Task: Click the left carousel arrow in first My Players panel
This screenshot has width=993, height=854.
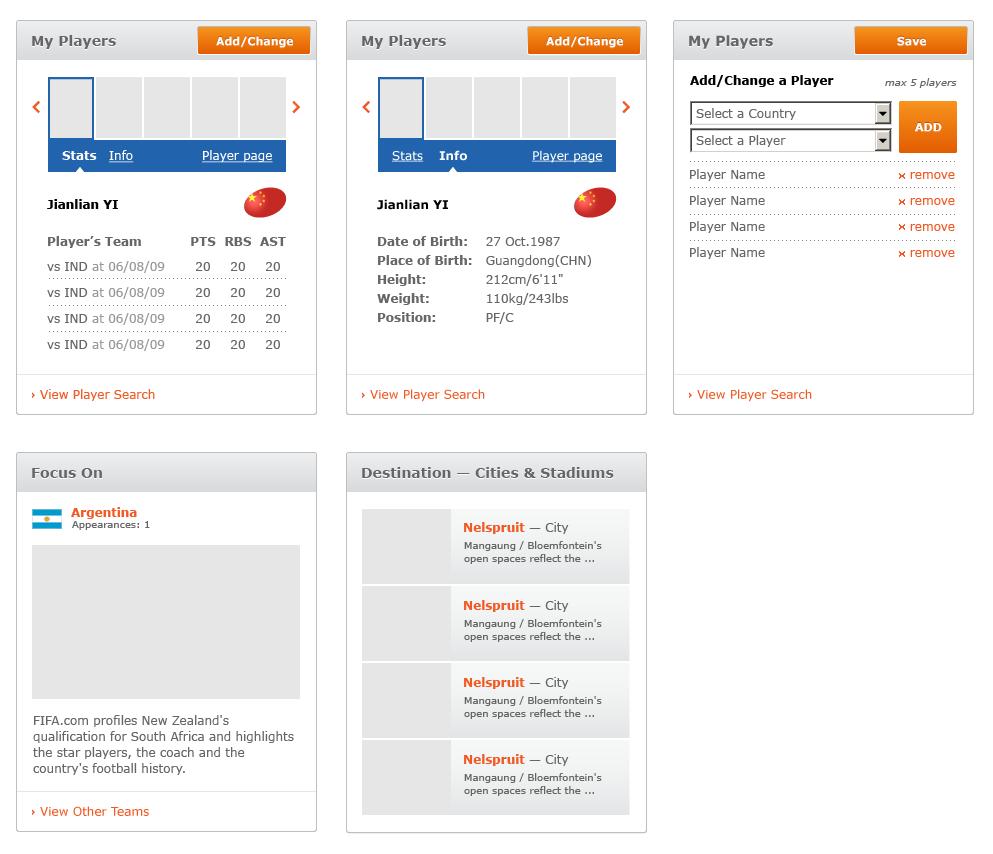Action: 36,107
